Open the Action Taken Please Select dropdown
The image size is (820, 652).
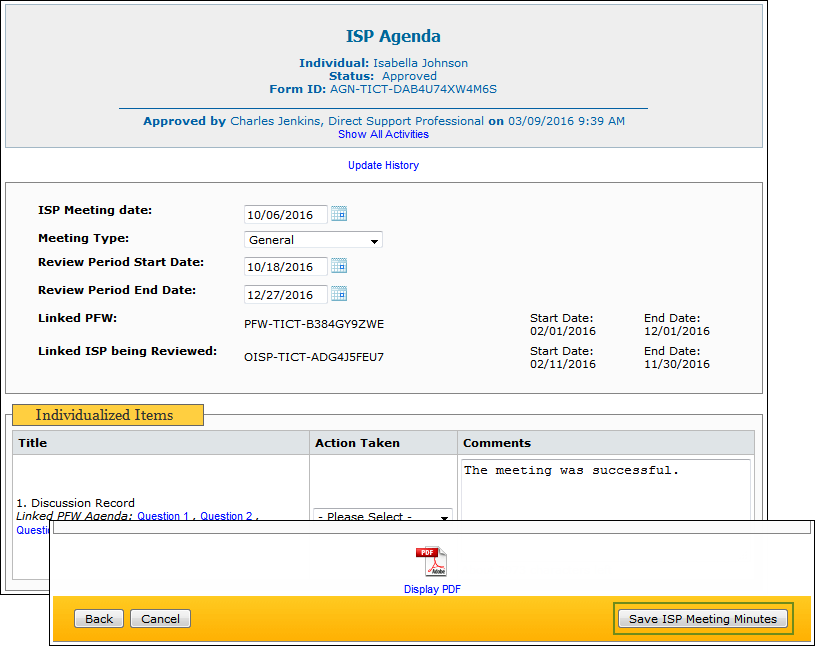382,515
